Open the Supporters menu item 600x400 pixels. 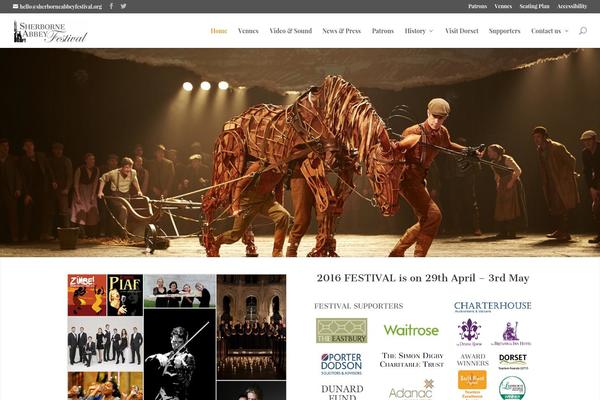[x=504, y=31]
